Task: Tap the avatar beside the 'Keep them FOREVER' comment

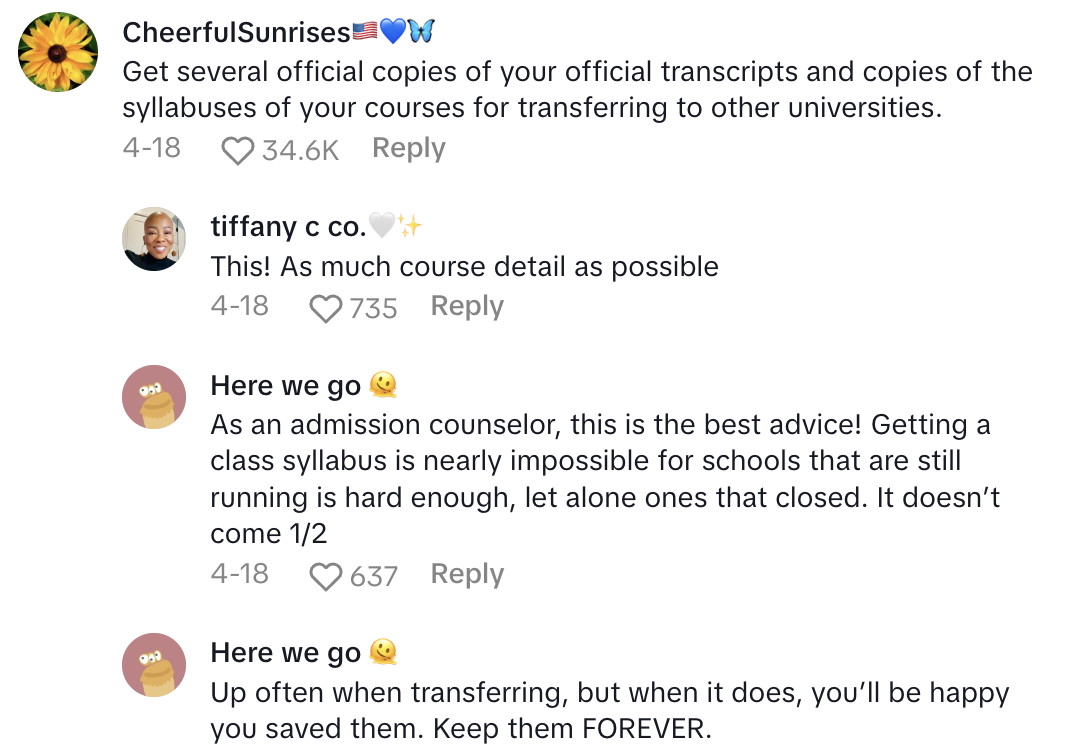Action: click(154, 665)
